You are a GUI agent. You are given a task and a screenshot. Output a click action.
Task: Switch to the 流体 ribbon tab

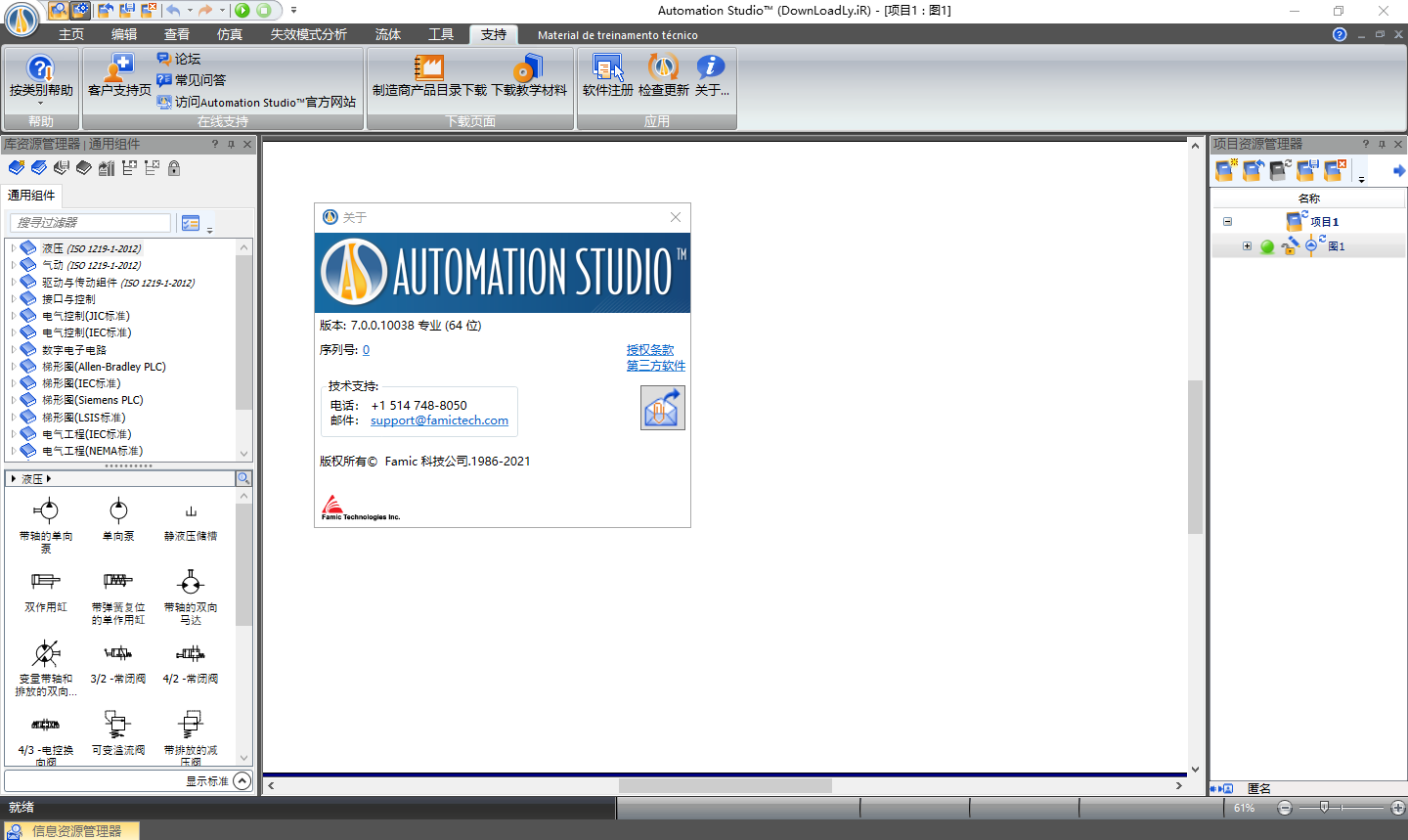coord(387,33)
